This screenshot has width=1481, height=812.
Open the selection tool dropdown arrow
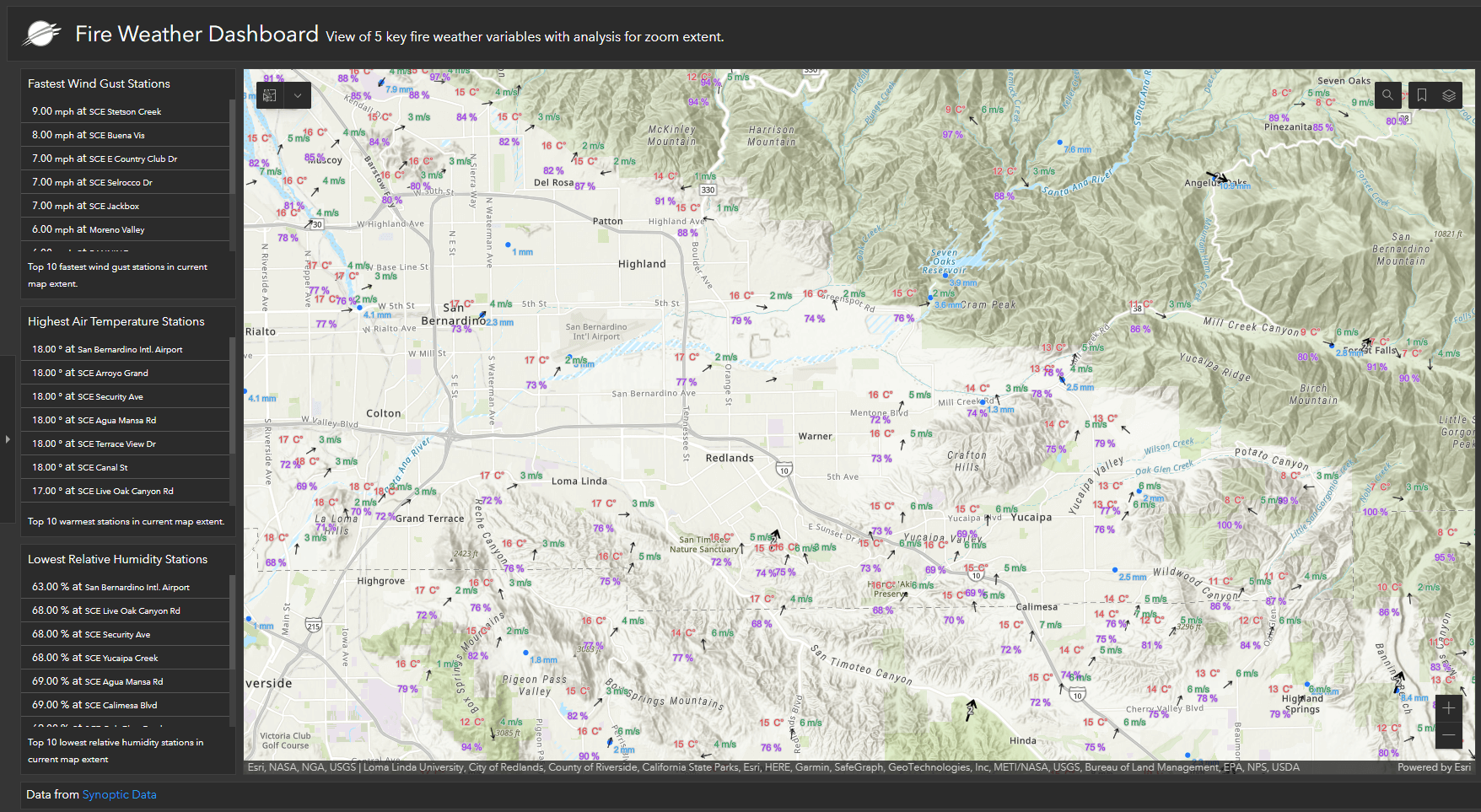[298, 95]
